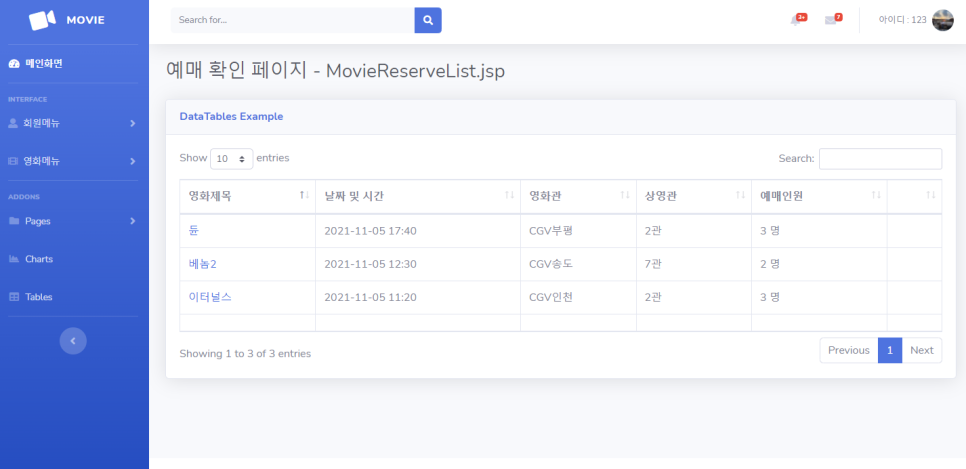Image resolution: width=966 pixels, height=469 pixels.
Task: Focus the table Search input field
Action: 880,159
